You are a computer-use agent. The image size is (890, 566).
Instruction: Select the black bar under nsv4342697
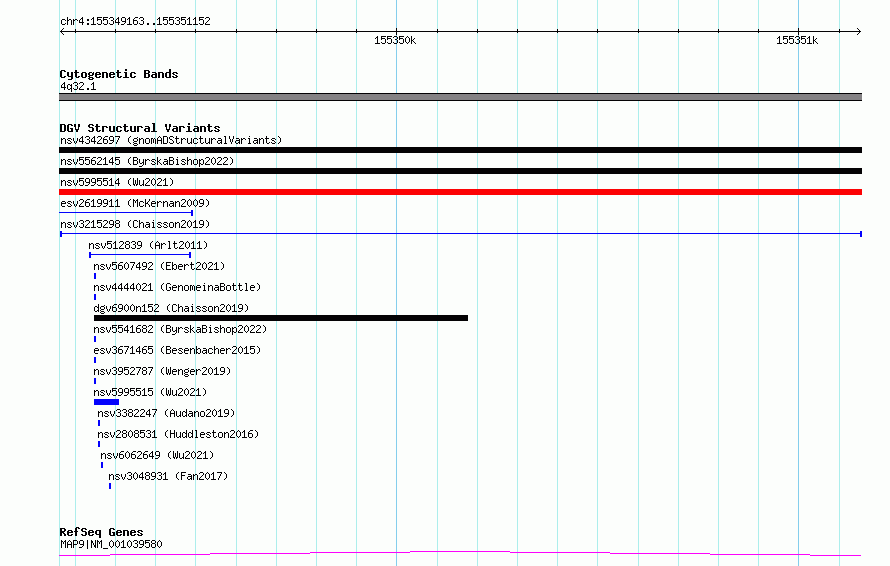460,150
